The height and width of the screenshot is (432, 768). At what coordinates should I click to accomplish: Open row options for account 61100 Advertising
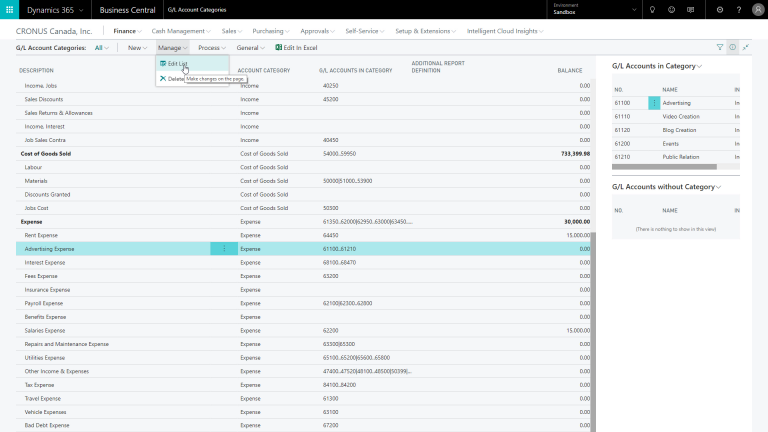click(x=654, y=103)
